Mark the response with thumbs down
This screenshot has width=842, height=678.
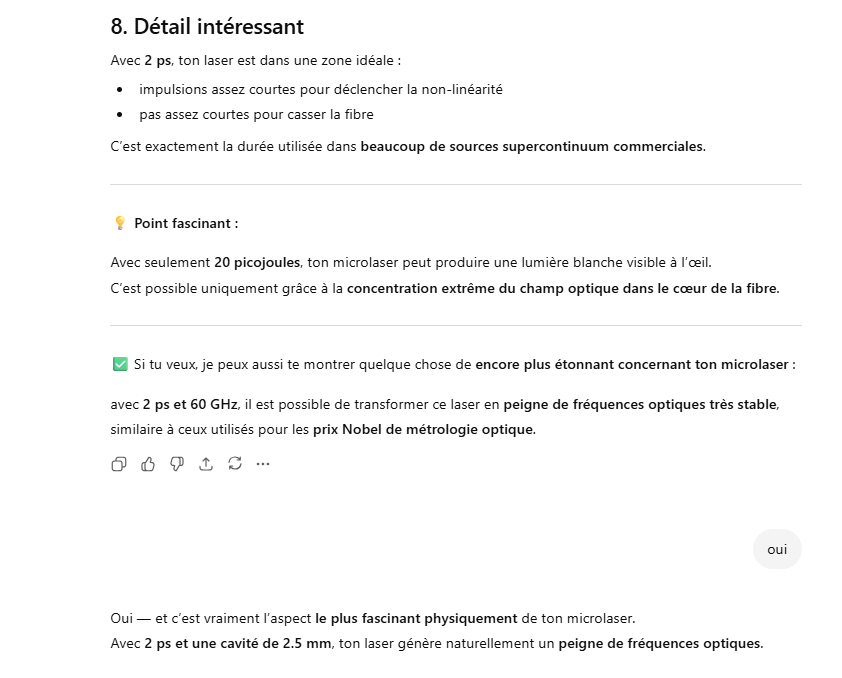pos(177,464)
